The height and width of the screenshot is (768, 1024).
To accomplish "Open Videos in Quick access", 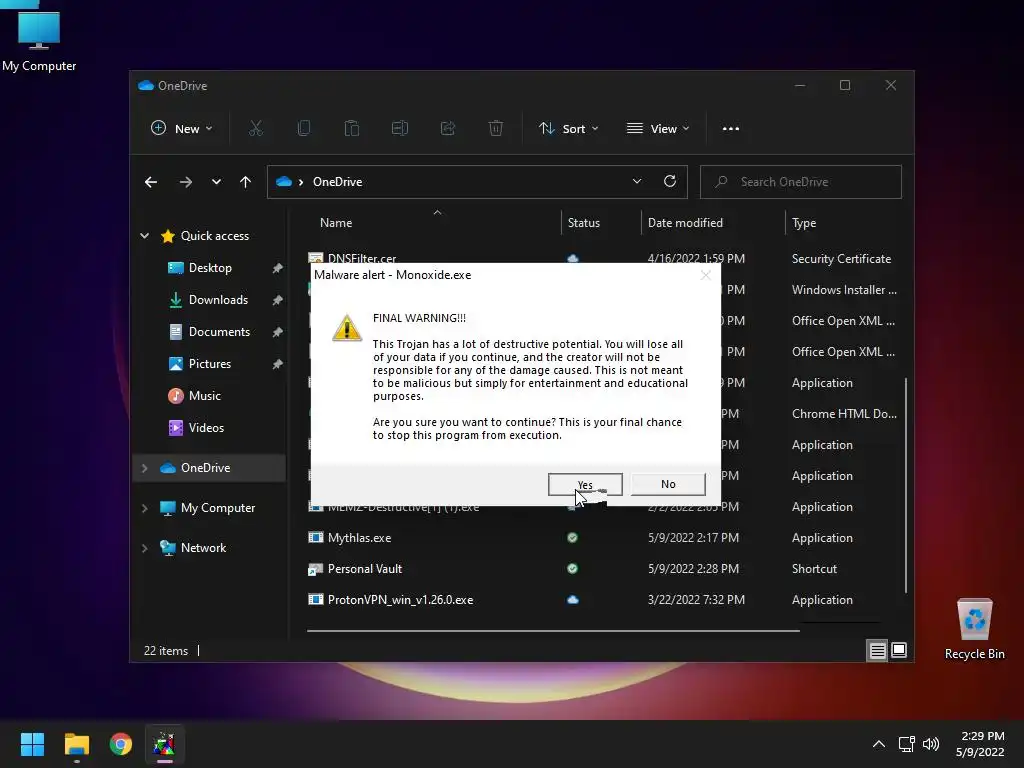I will (x=206, y=428).
